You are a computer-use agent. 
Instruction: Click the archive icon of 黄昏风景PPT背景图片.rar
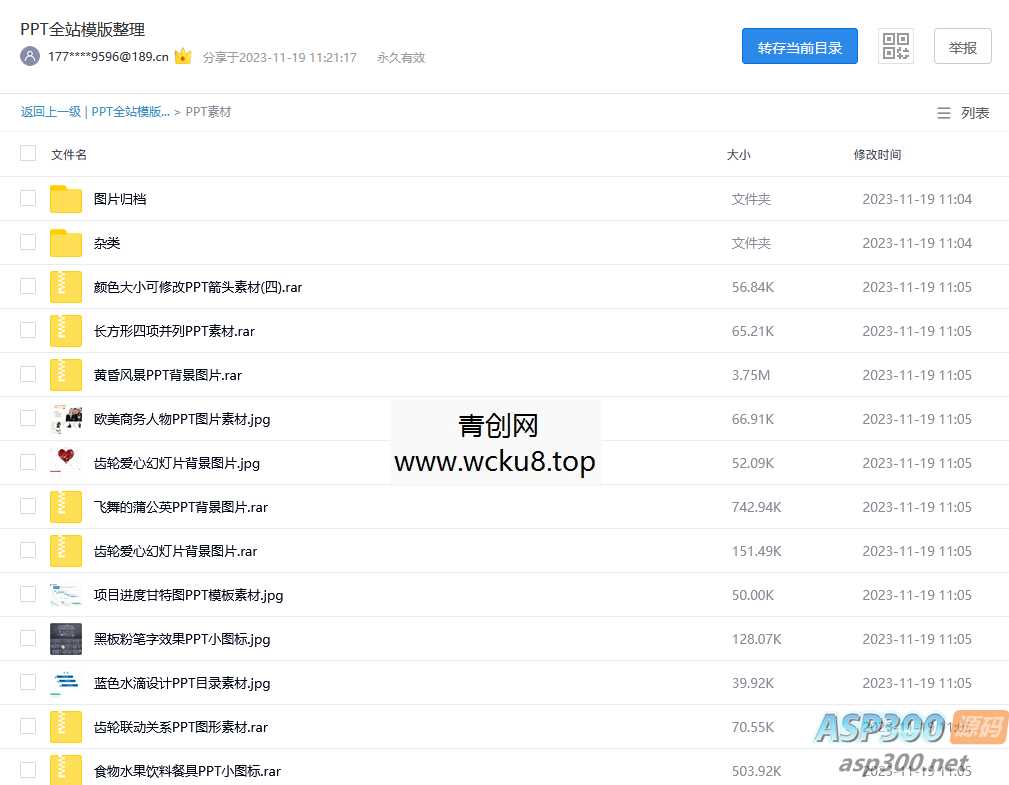65,374
